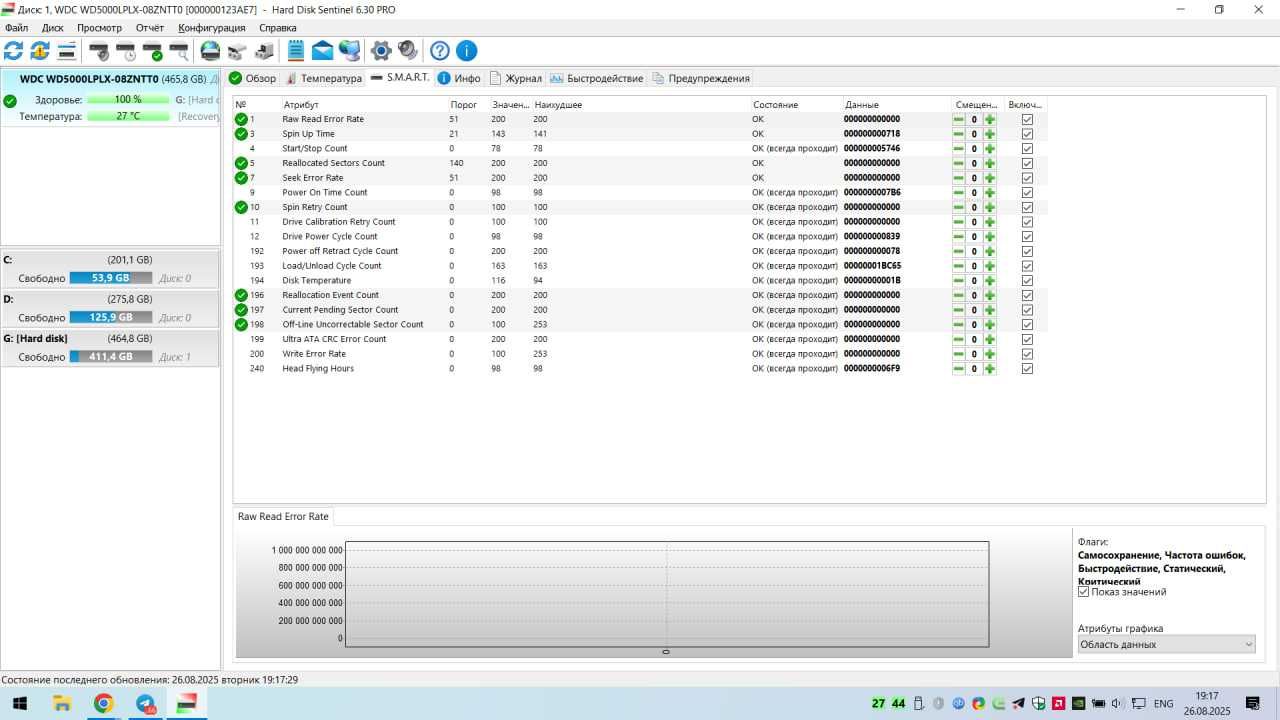Image resolution: width=1280 pixels, height=720 pixels.
Task: Click the disk with magnifier toolbar icon
Action: [x=179, y=51]
